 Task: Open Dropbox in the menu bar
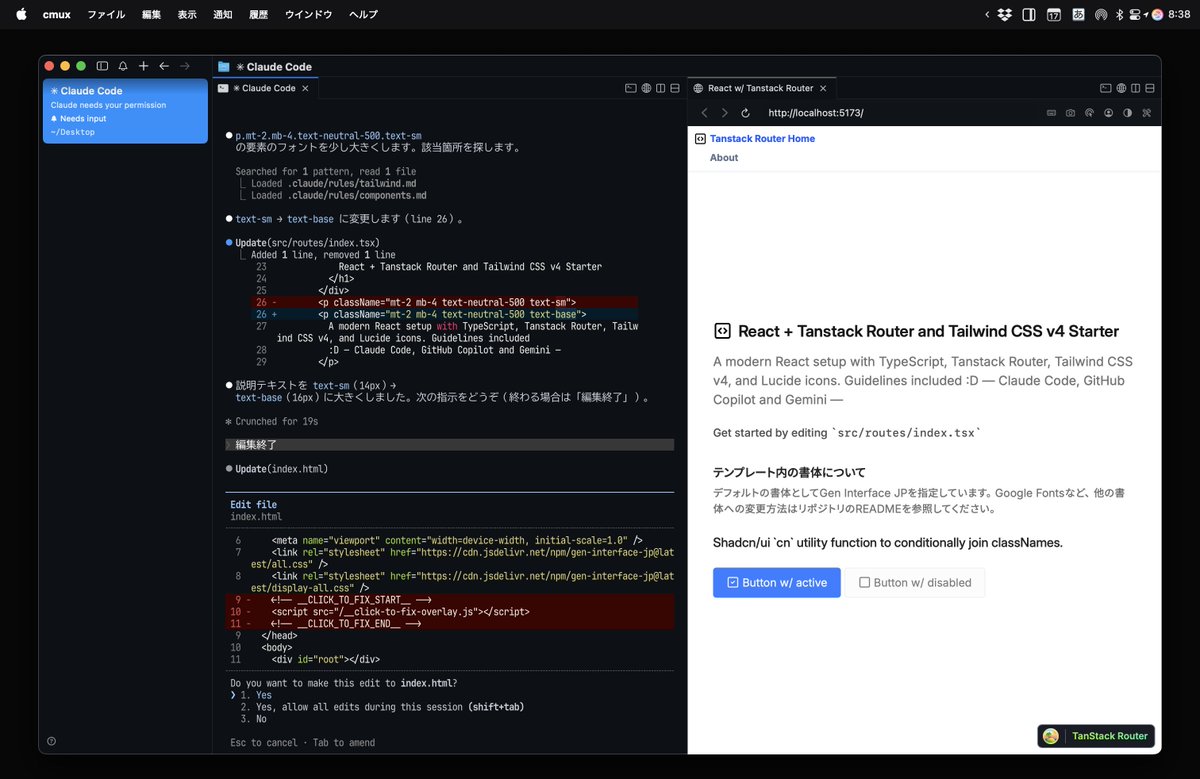coord(1004,15)
